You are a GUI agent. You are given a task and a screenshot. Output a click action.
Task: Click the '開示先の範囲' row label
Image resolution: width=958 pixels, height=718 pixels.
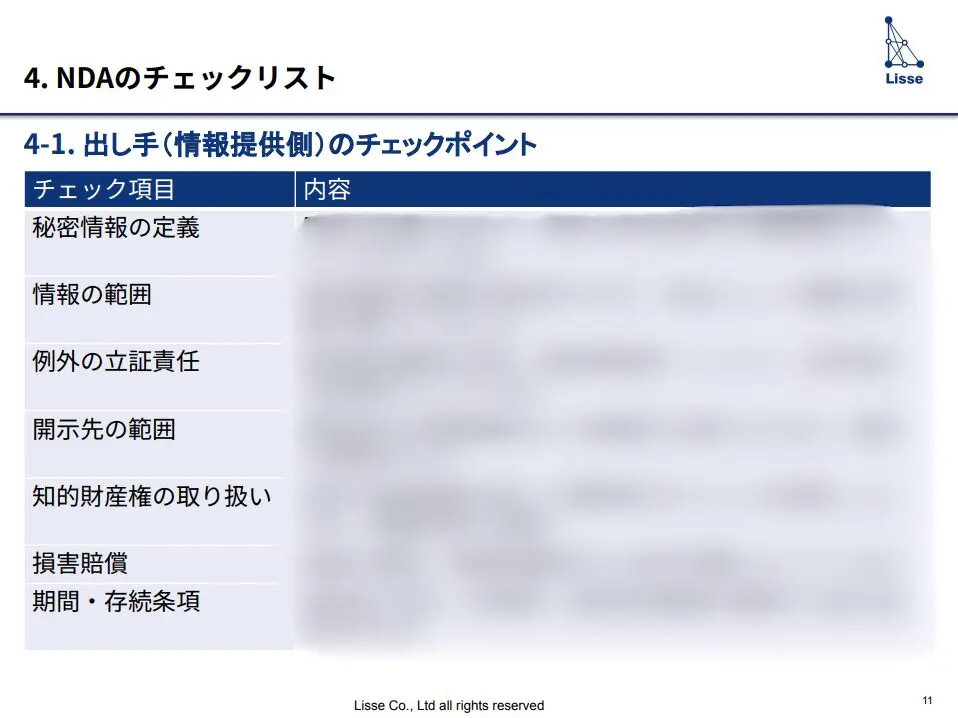tap(104, 430)
